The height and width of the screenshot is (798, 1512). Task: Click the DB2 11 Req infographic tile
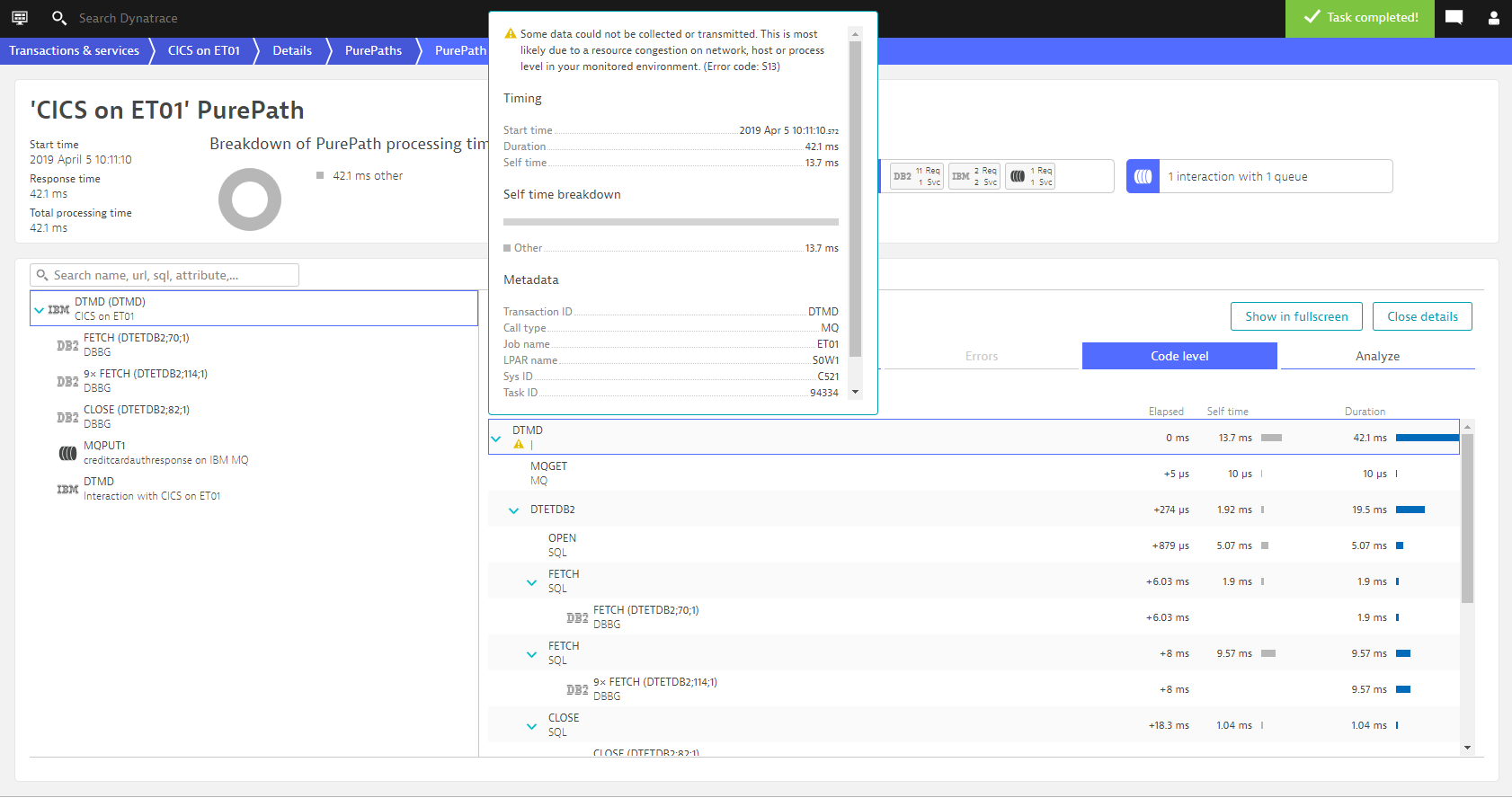[917, 176]
